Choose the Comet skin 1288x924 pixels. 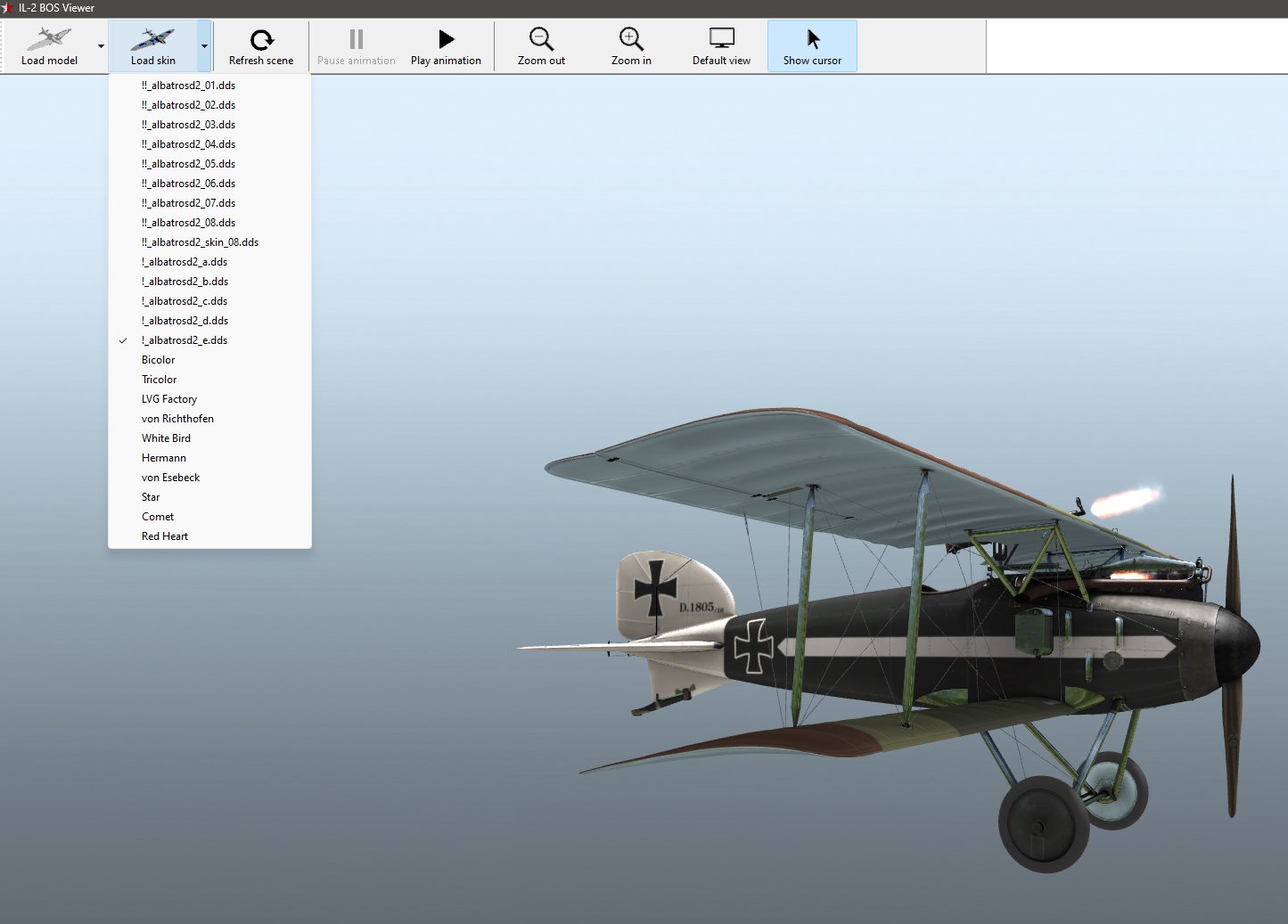pyautogui.click(x=209, y=517)
